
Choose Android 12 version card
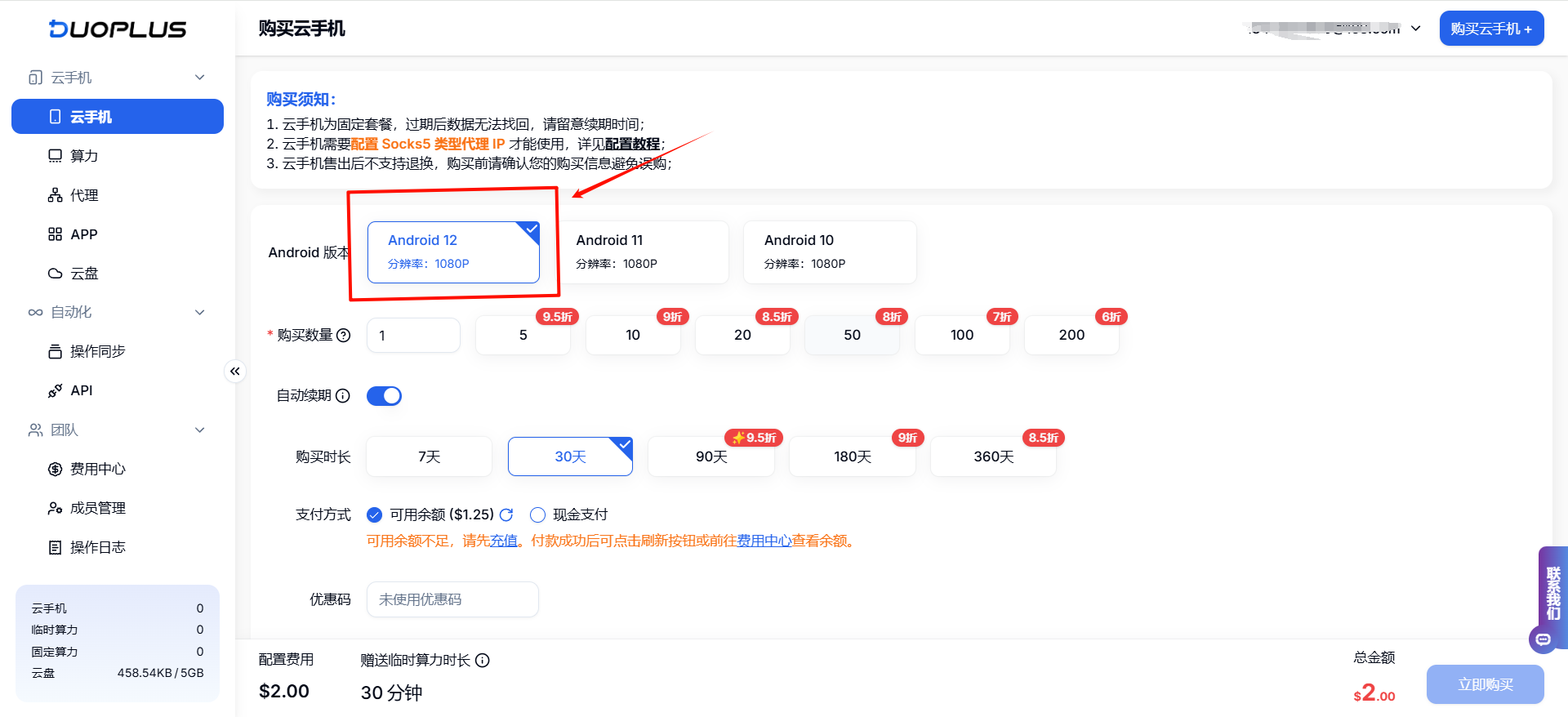453,252
